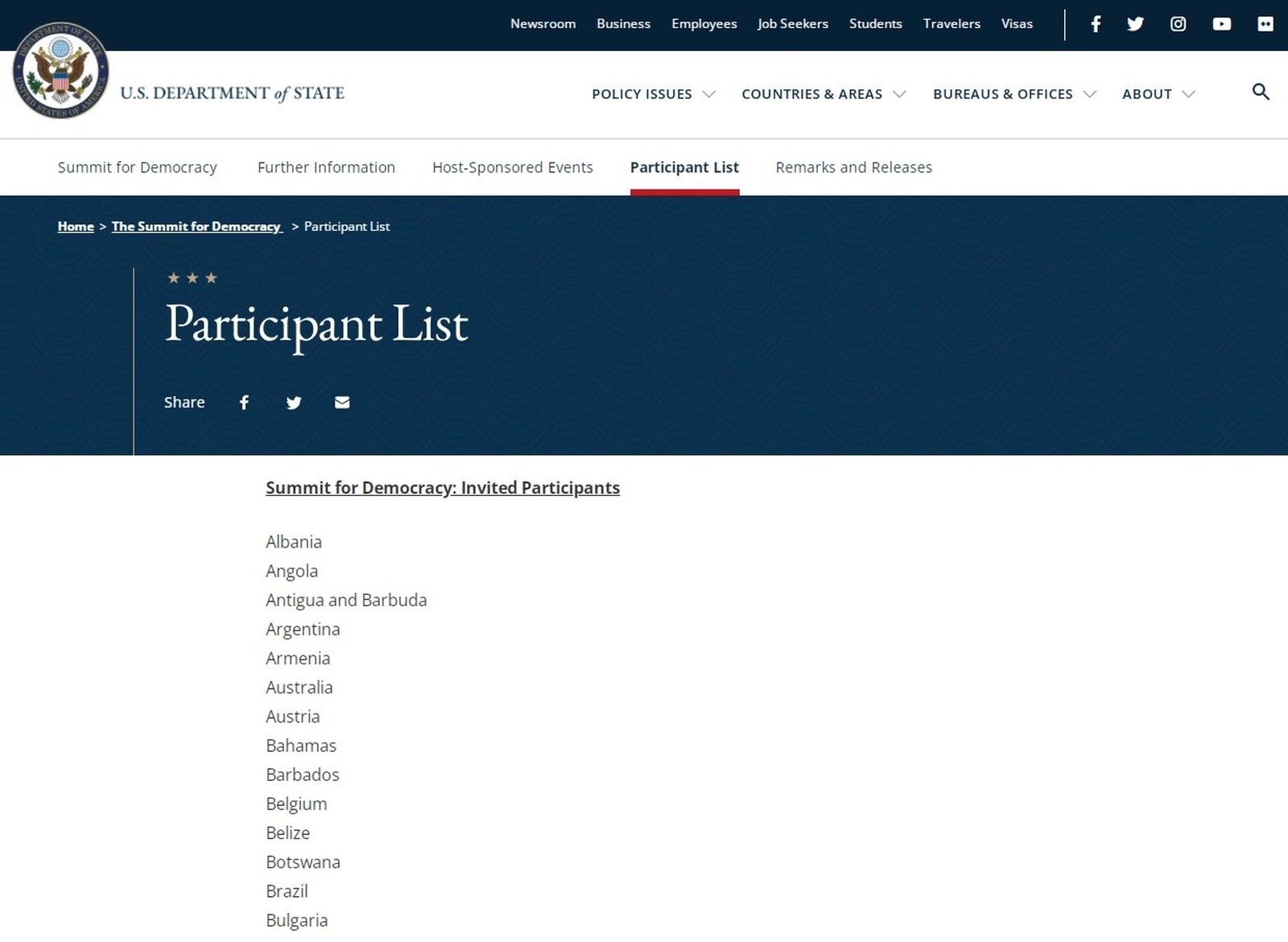Image resolution: width=1288 pixels, height=942 pixels.
Task: Expand the Policy Issues dropdown
Action: (653, 94)
